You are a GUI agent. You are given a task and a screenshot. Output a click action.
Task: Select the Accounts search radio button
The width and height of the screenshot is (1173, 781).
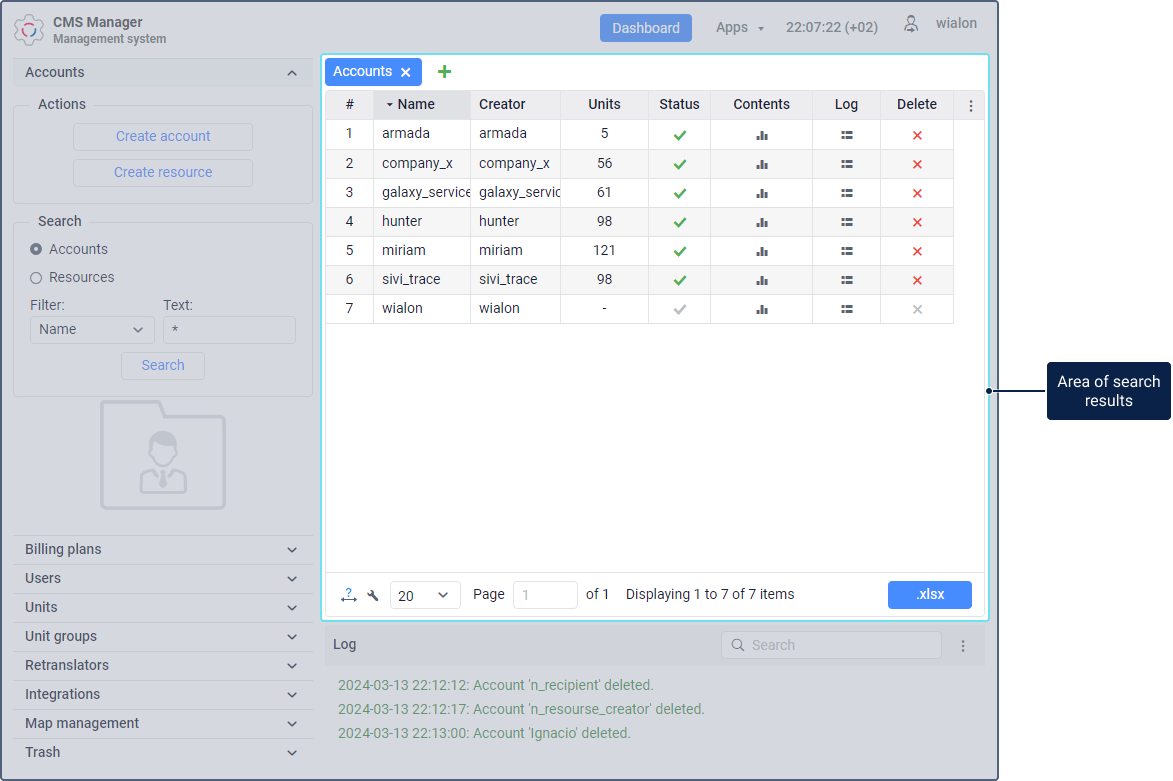point(36,249)
